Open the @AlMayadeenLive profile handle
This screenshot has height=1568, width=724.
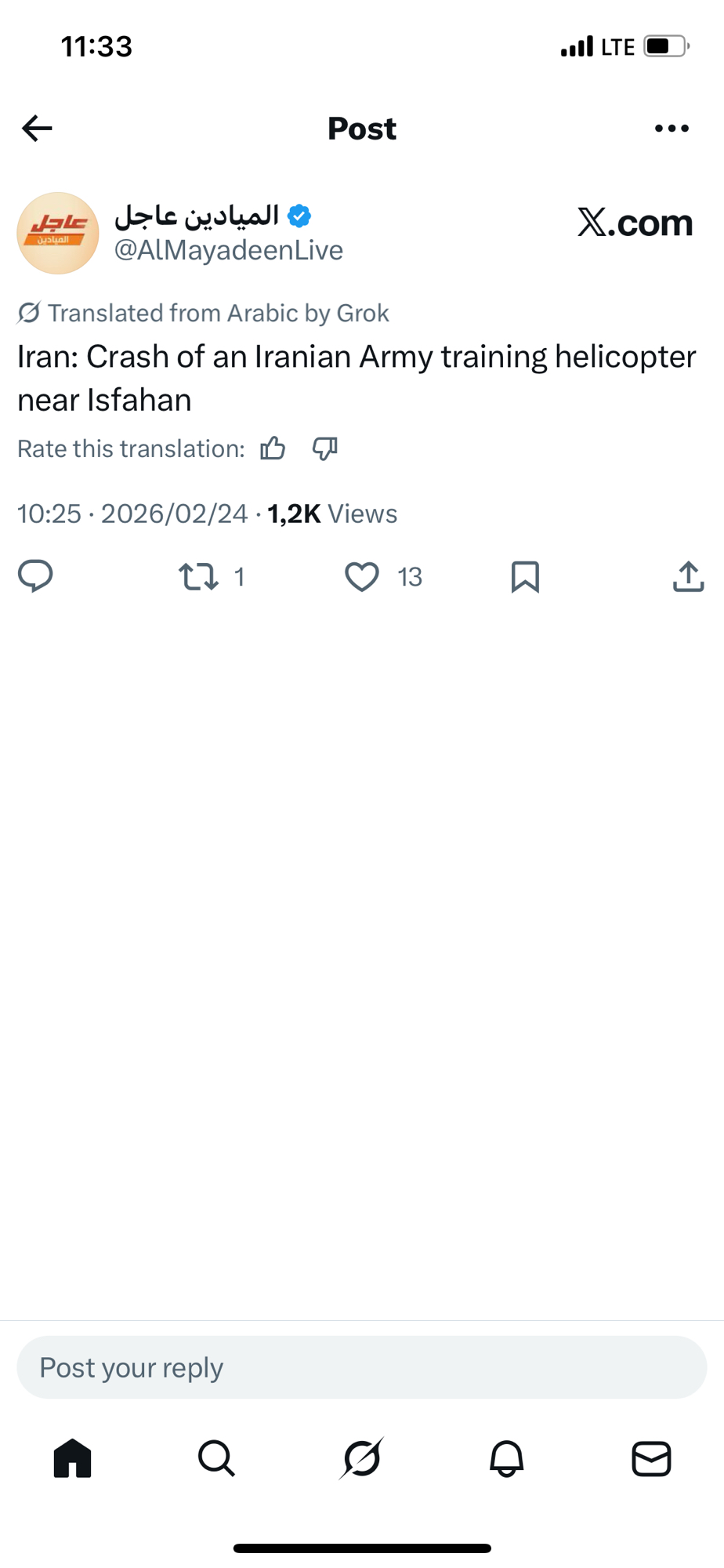[228, 250]
